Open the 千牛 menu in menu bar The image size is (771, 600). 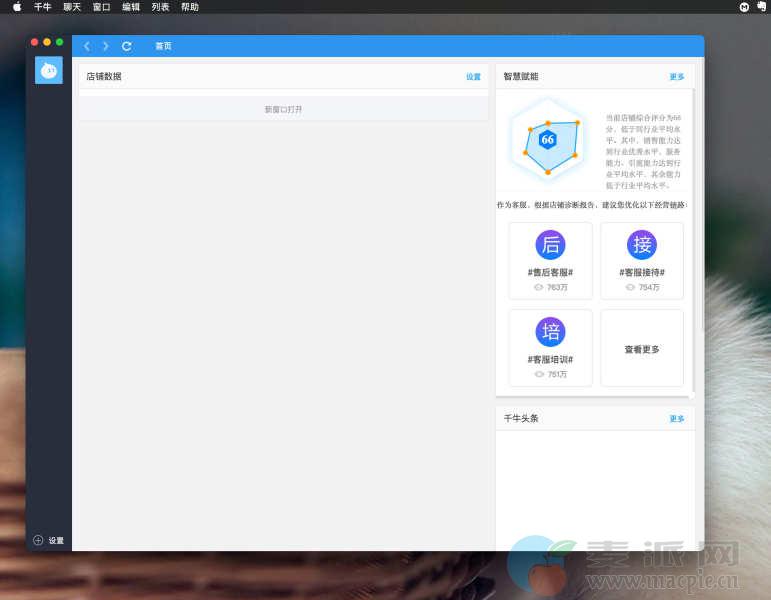pos(42,7)
